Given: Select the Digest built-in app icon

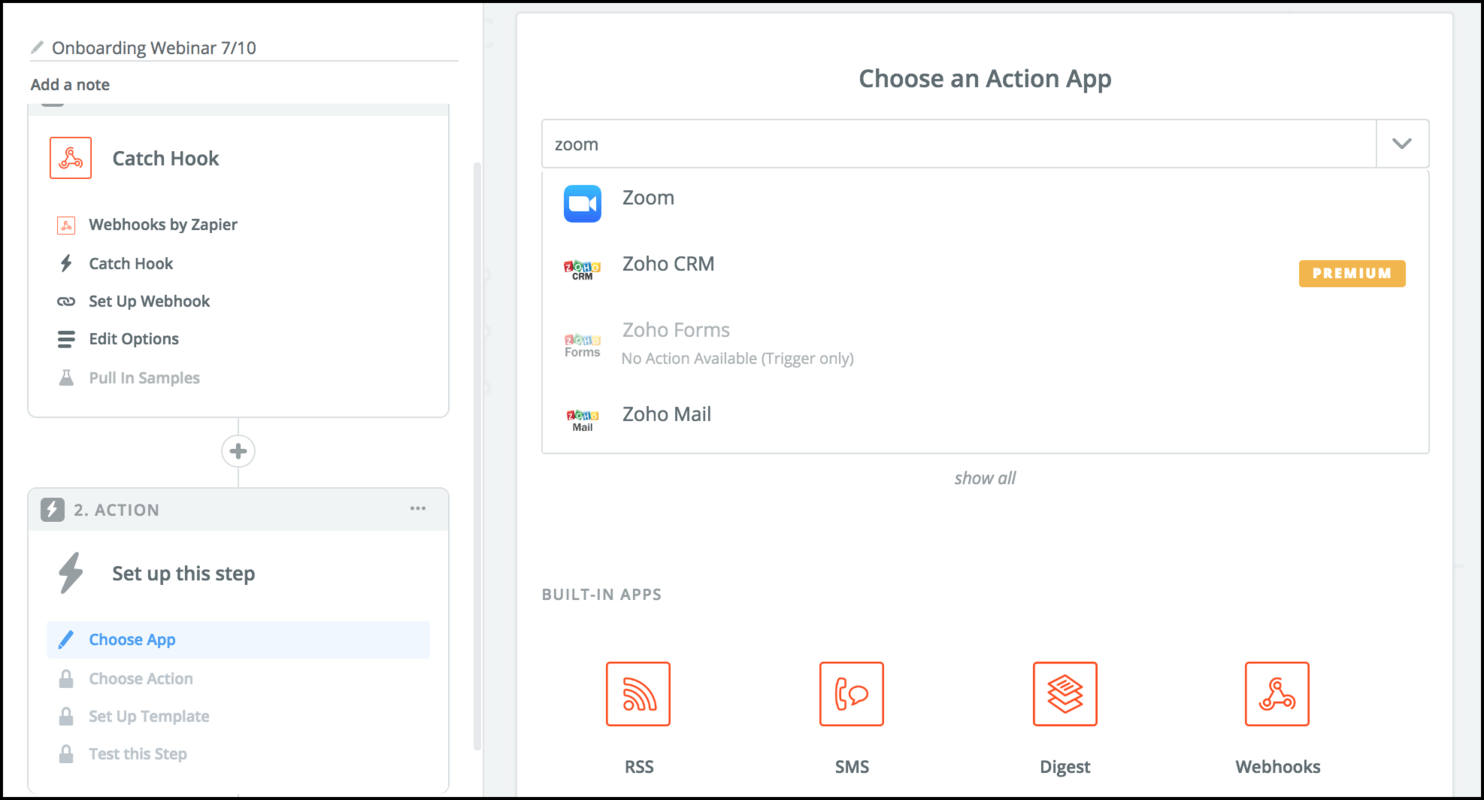Looking at the screenshot, I should click(1065, 694).
